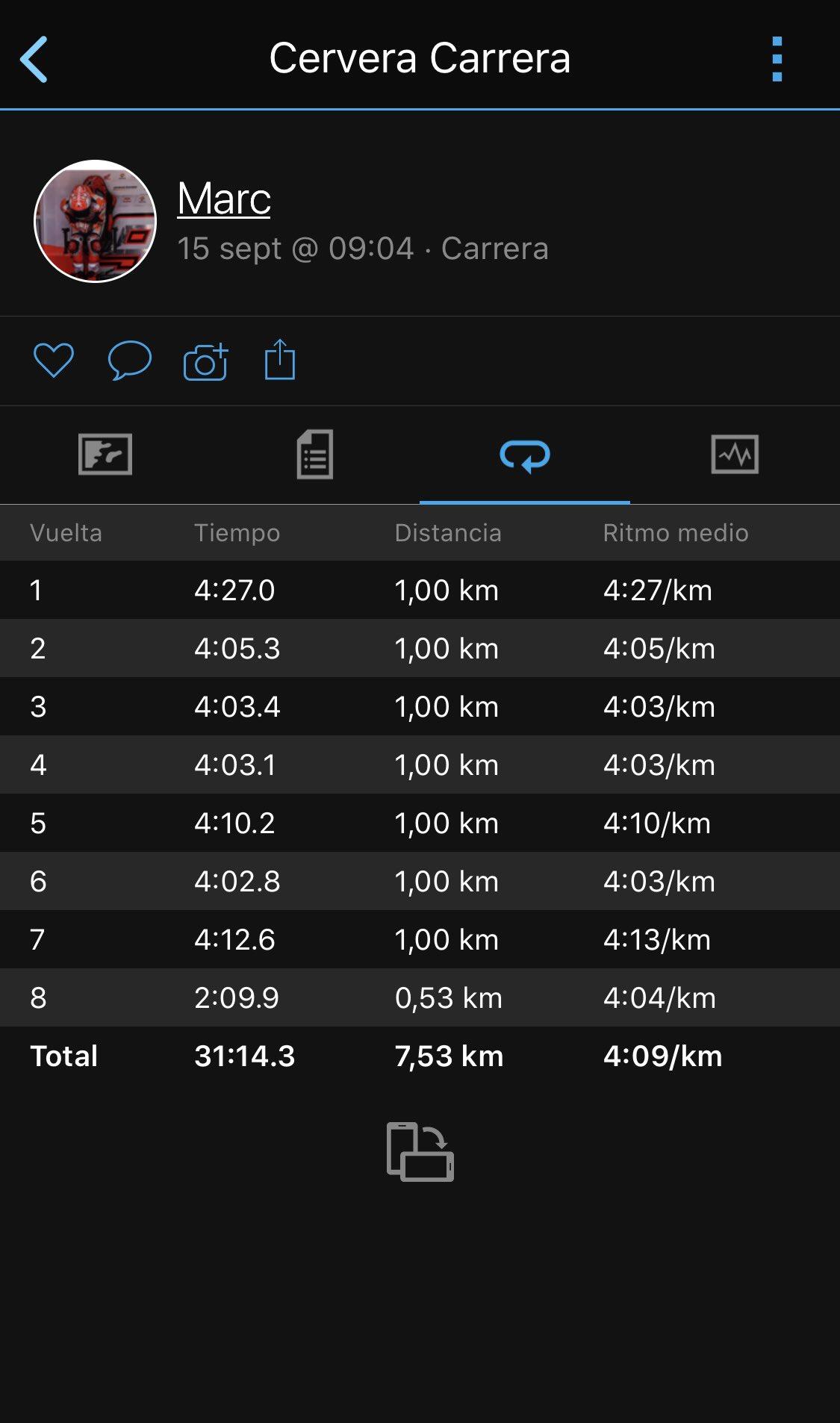Open Marc's profile picture
The height and width of the screenshot is (1423, 840).
(96, 221)
